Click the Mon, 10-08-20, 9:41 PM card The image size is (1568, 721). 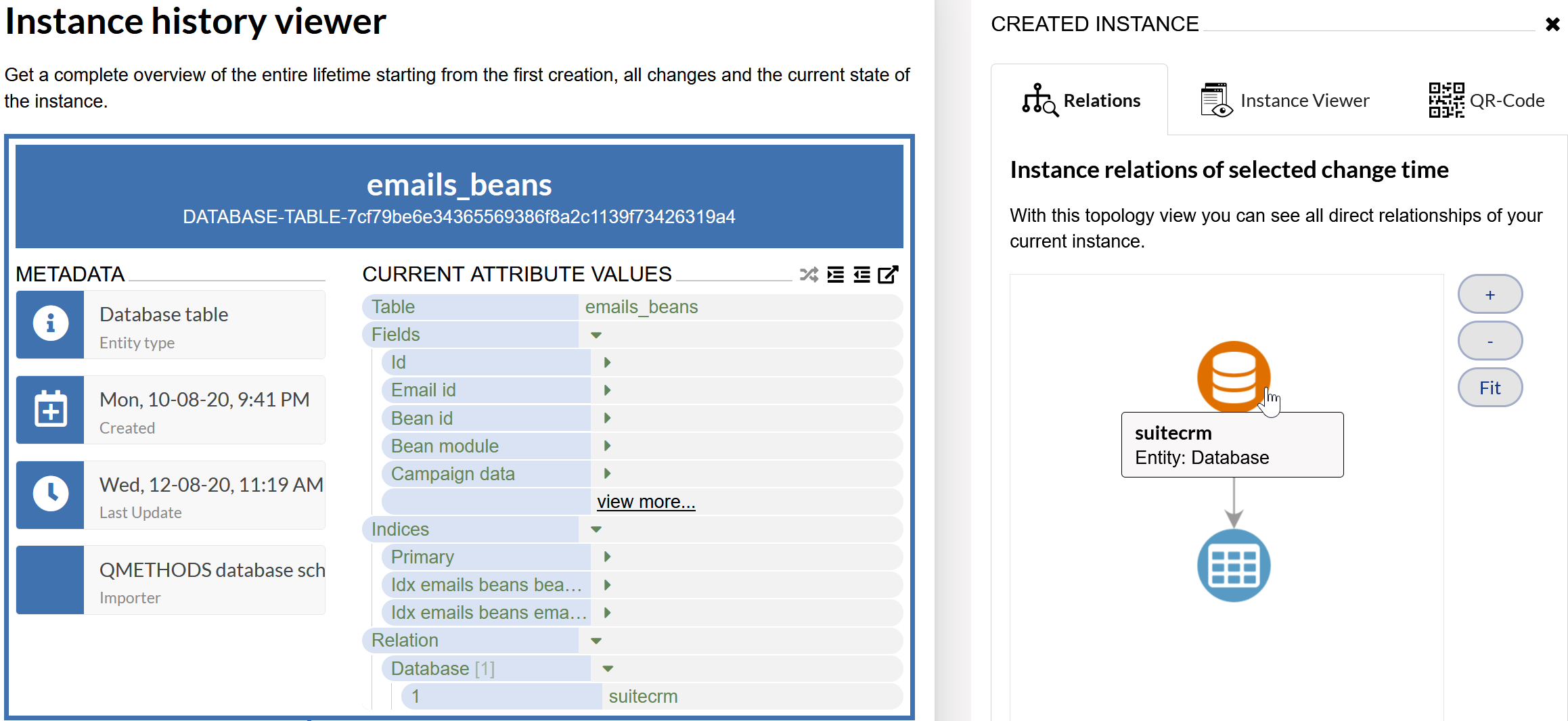(x=171, y=410)
